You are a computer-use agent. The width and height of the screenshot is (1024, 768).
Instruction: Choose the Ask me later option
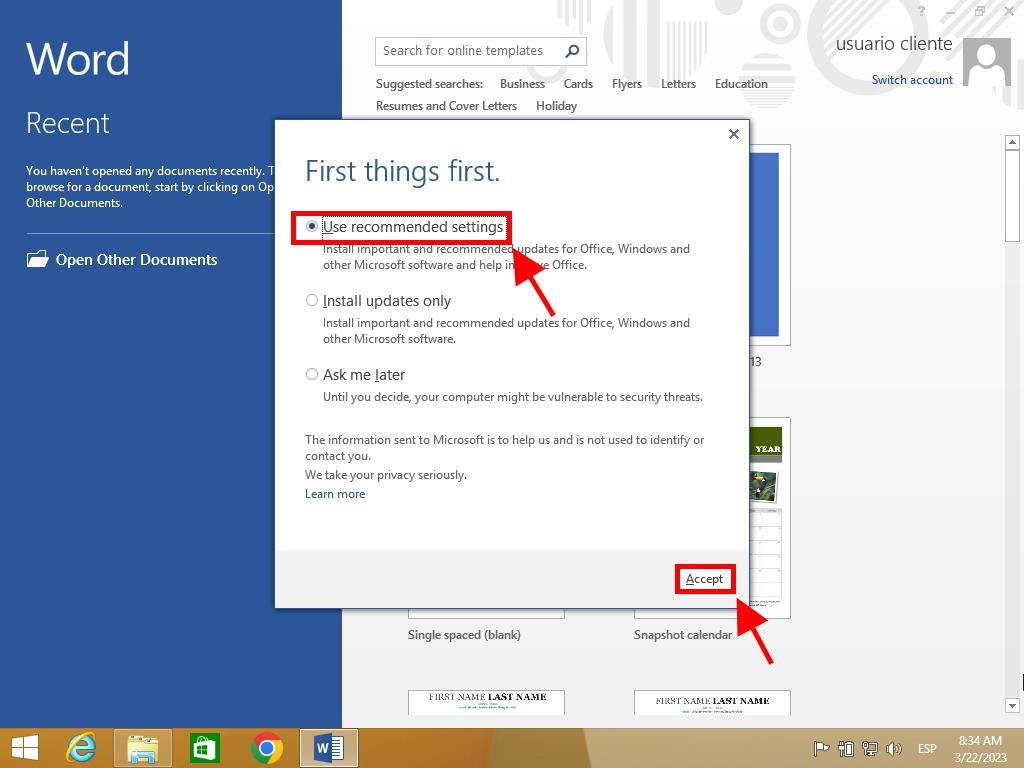tap(312, 375)
